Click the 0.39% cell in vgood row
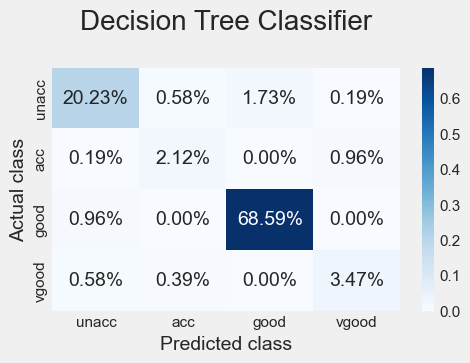 coord(182,280)
